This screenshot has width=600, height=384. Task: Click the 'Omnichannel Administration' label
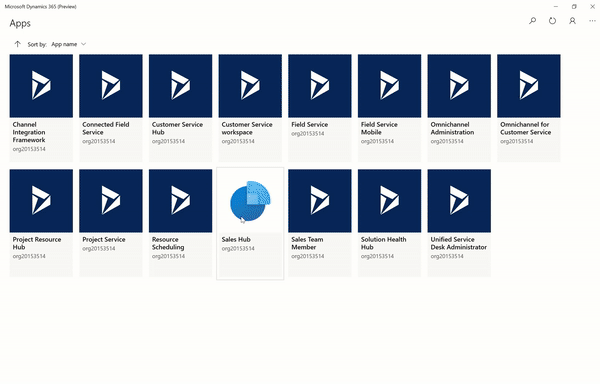point(452,129)
